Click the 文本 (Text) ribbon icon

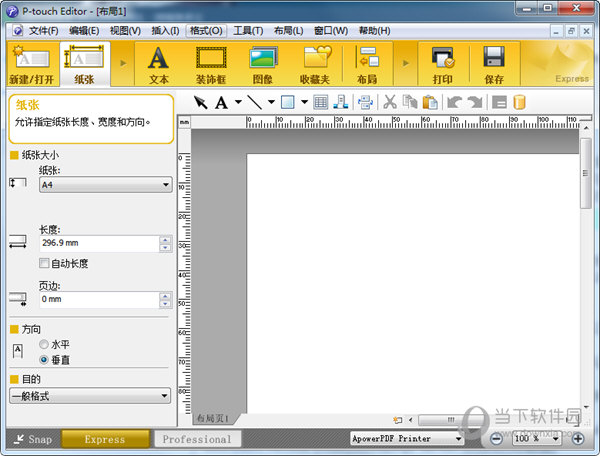point(158,64)
